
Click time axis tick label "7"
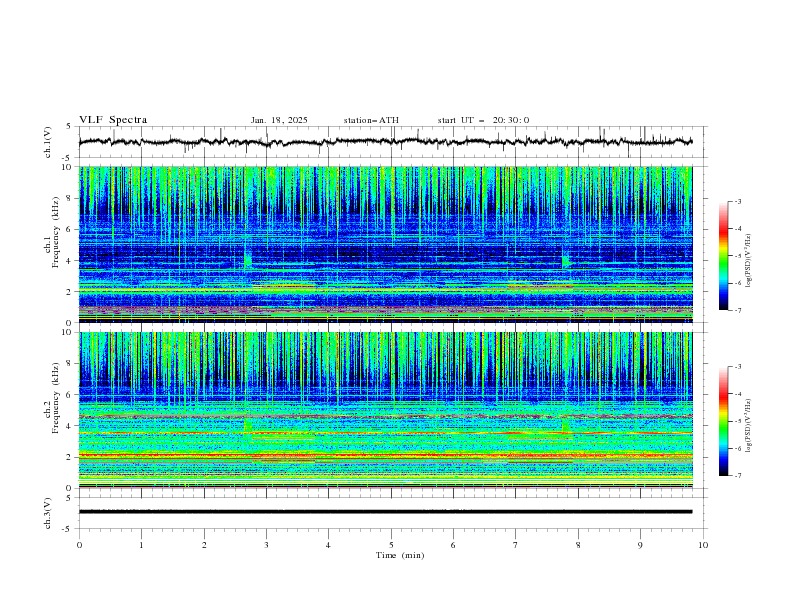point(516,545)
